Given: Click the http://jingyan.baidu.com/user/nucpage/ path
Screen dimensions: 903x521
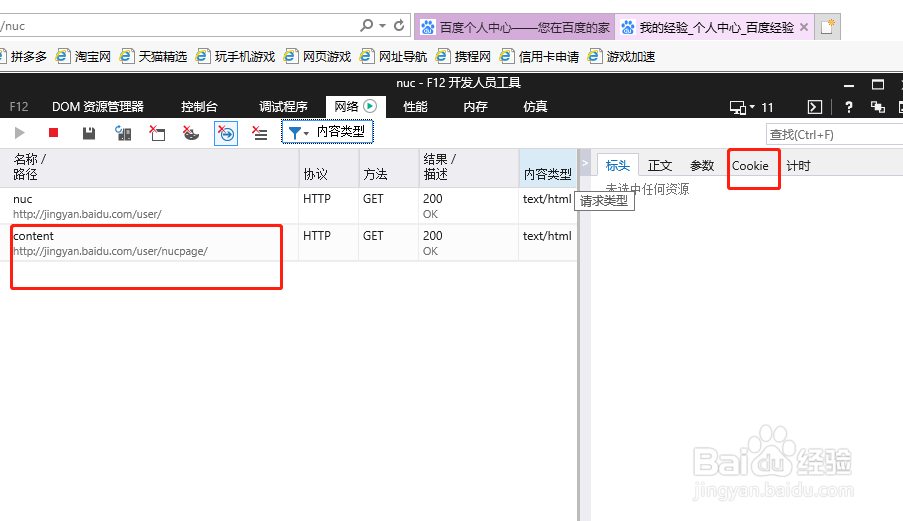Looking at the screenshot, I should [111, 252].
